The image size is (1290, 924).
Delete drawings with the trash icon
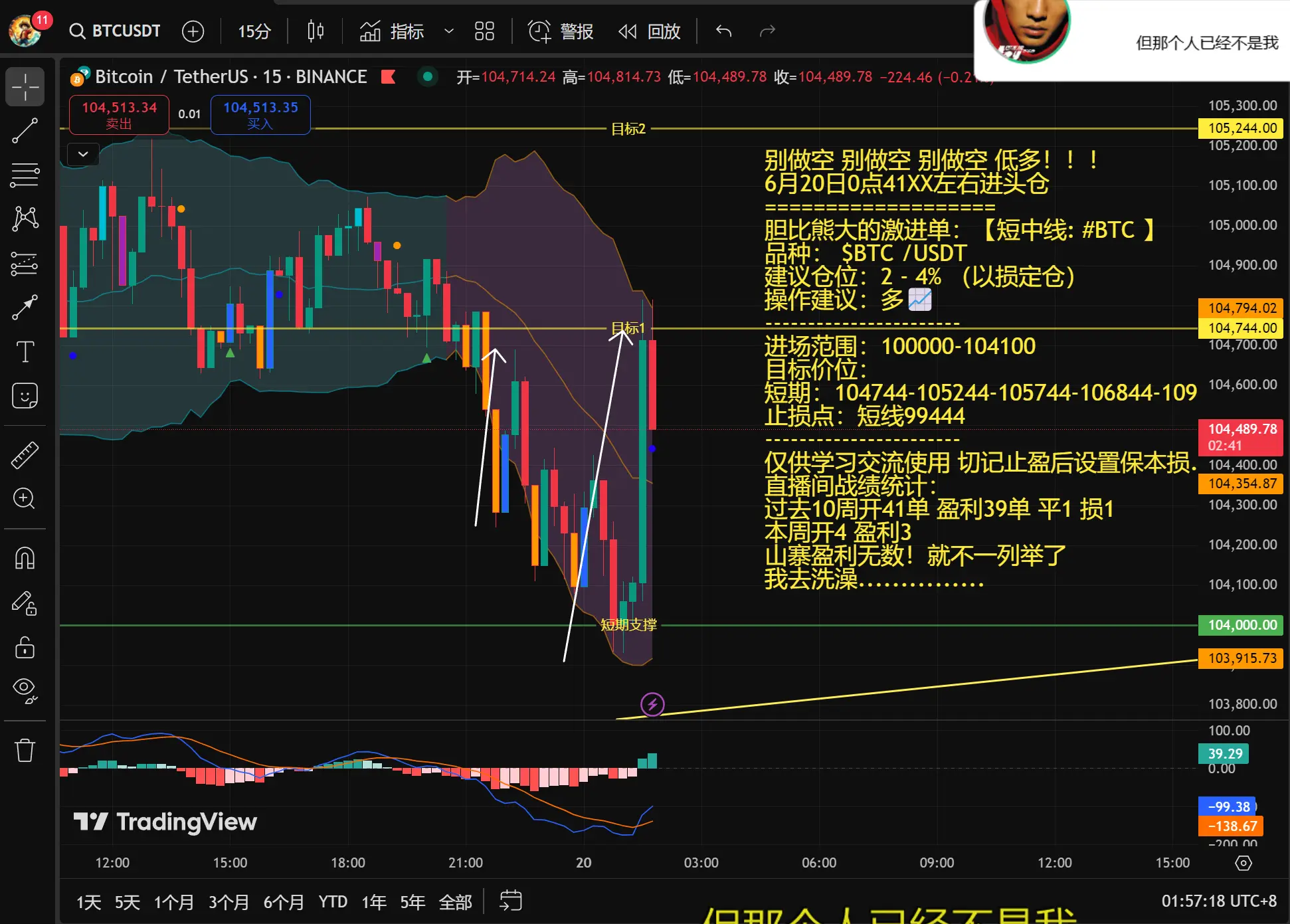[25, 751]
